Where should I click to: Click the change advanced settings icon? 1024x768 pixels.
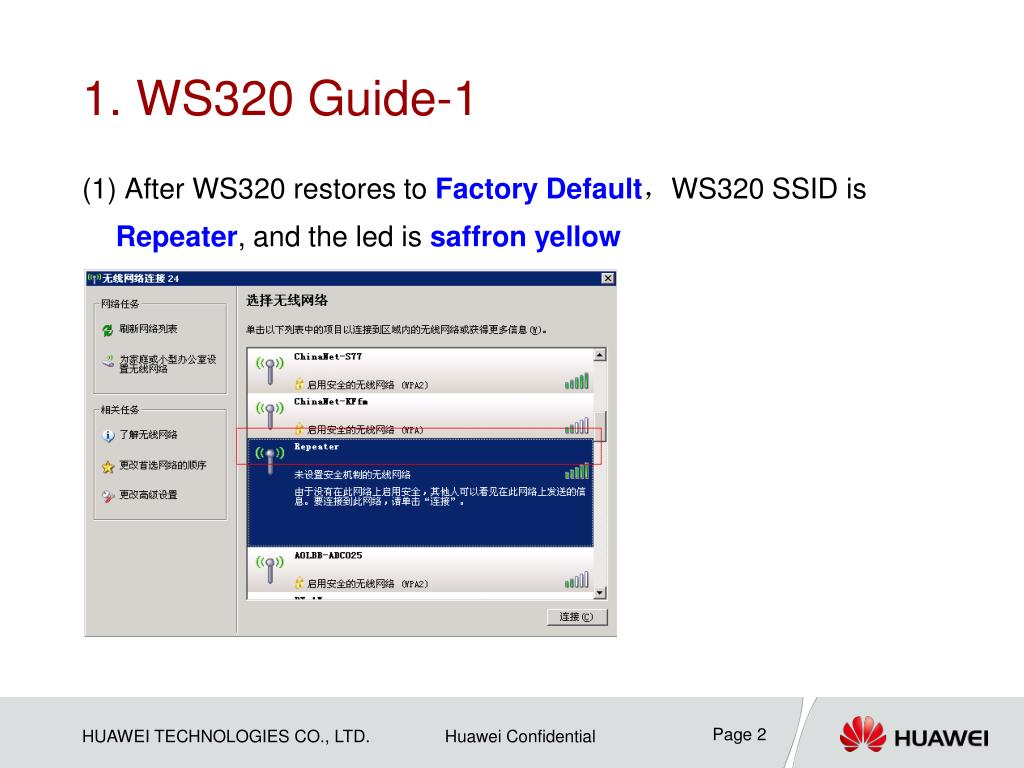[x=108, y=496]
